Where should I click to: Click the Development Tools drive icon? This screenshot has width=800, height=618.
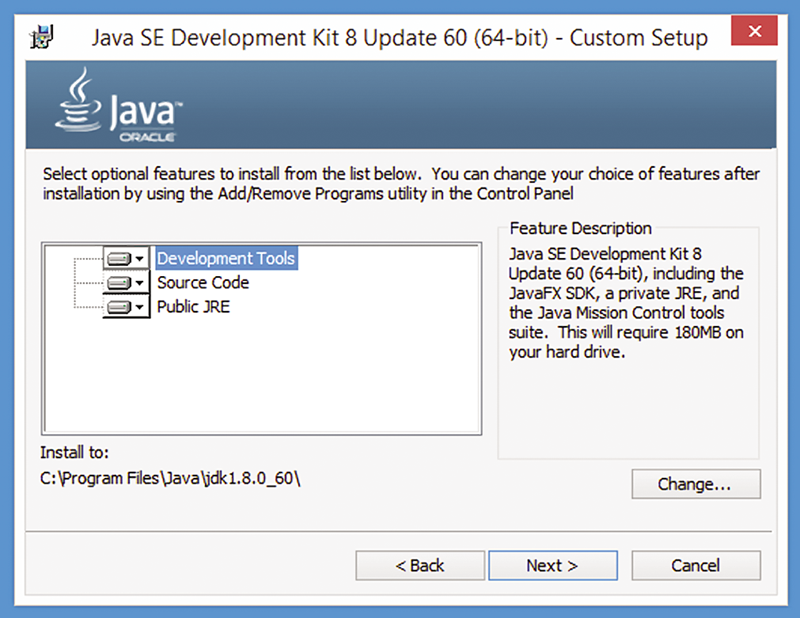pyautogui.click(x=119, y=259)
